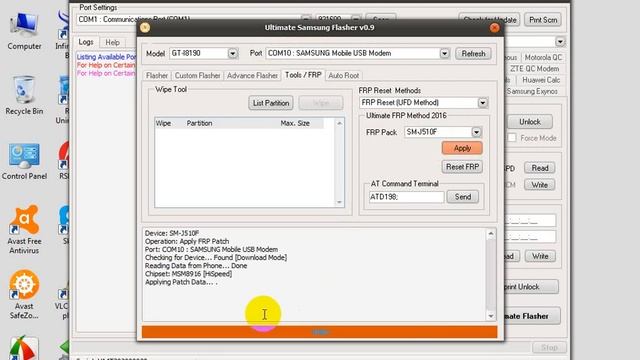Select the Samsung Exynos tab
Screen dimensions: 640x360
[532, 91]
